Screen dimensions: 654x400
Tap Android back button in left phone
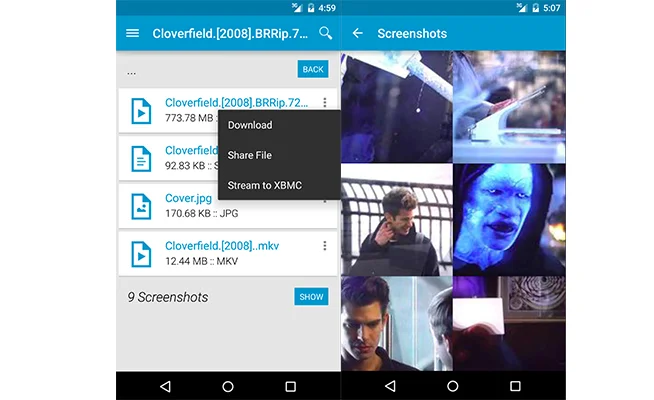pos(165,386)
